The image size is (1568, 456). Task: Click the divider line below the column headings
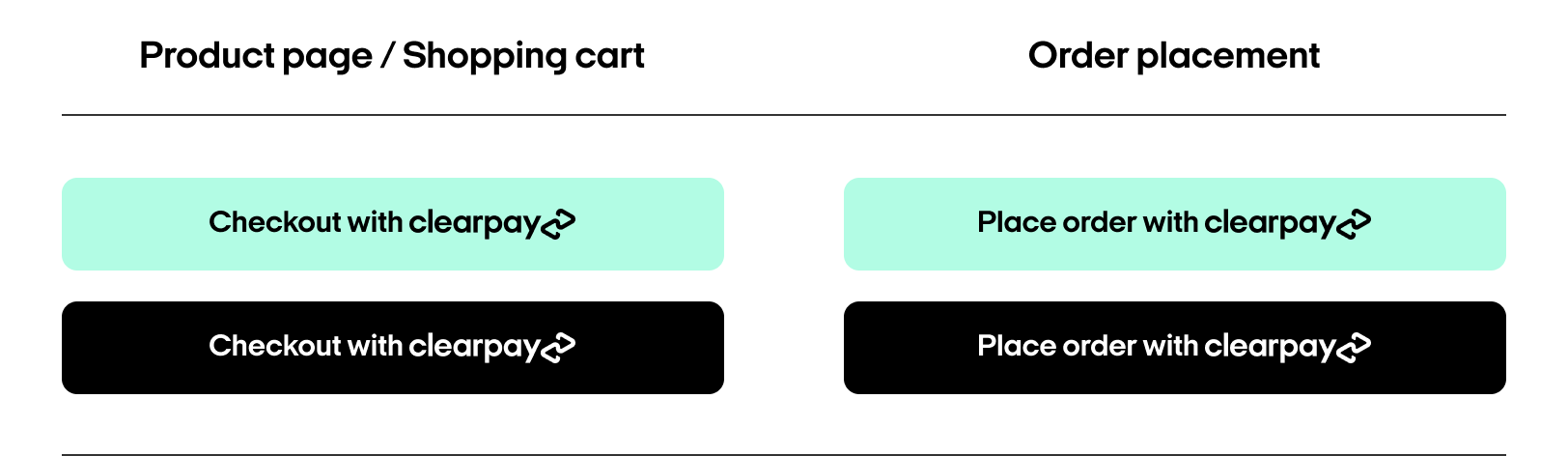click(x=783, y=115)
